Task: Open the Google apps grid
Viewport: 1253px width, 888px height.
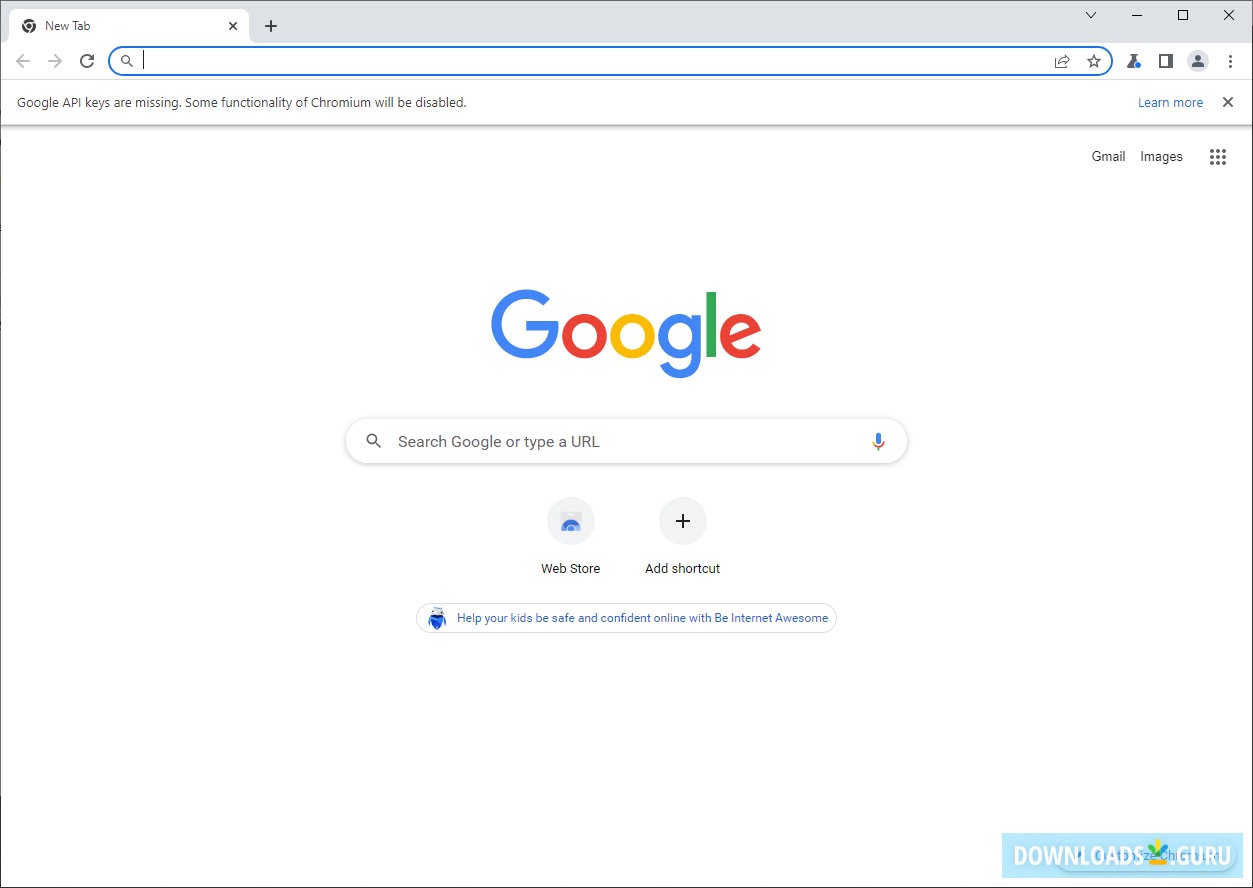Action: coord(1217,156)
